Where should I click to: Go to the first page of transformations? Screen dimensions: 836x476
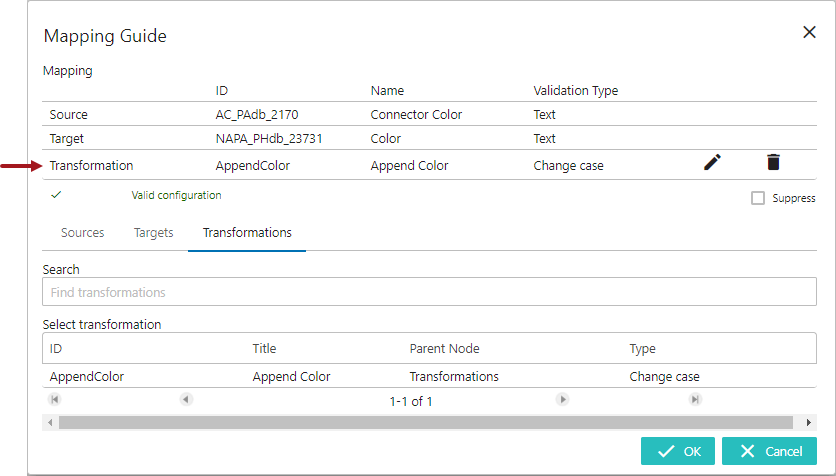54,400
